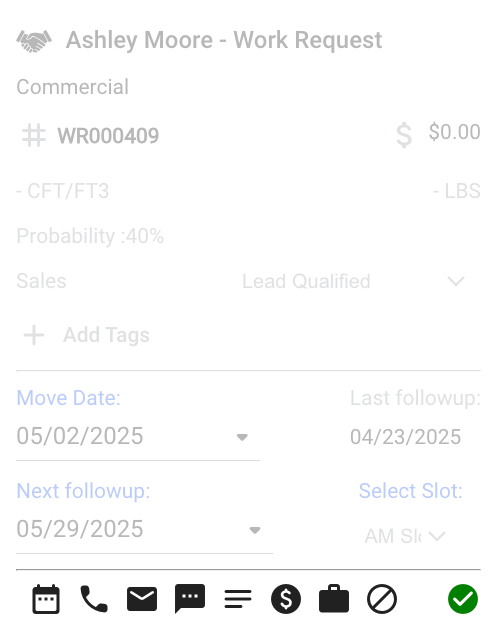This screenshot has width=492, height=636.
Task: Click Add Tags
Action: pyautogui.click(x=106, y=335)
